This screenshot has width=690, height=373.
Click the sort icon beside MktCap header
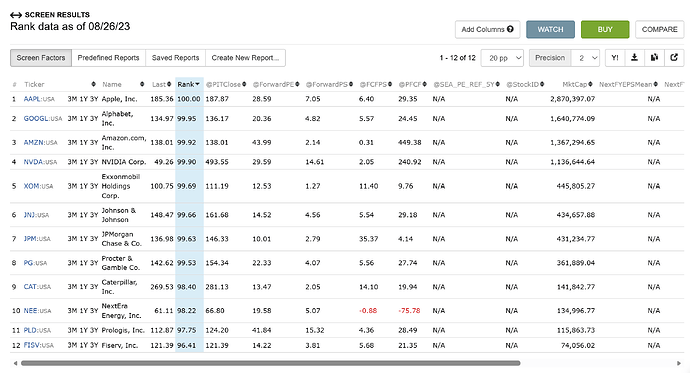click(590, 84)
